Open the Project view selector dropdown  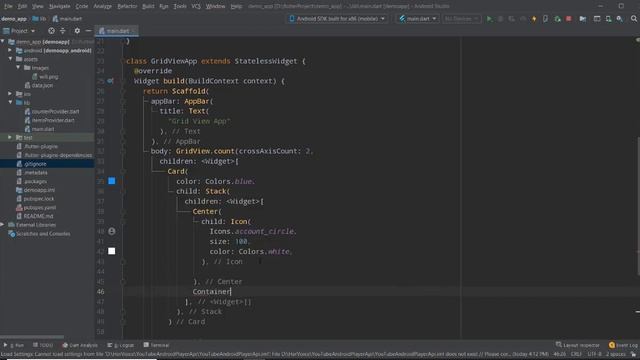[x=19, y=31]
